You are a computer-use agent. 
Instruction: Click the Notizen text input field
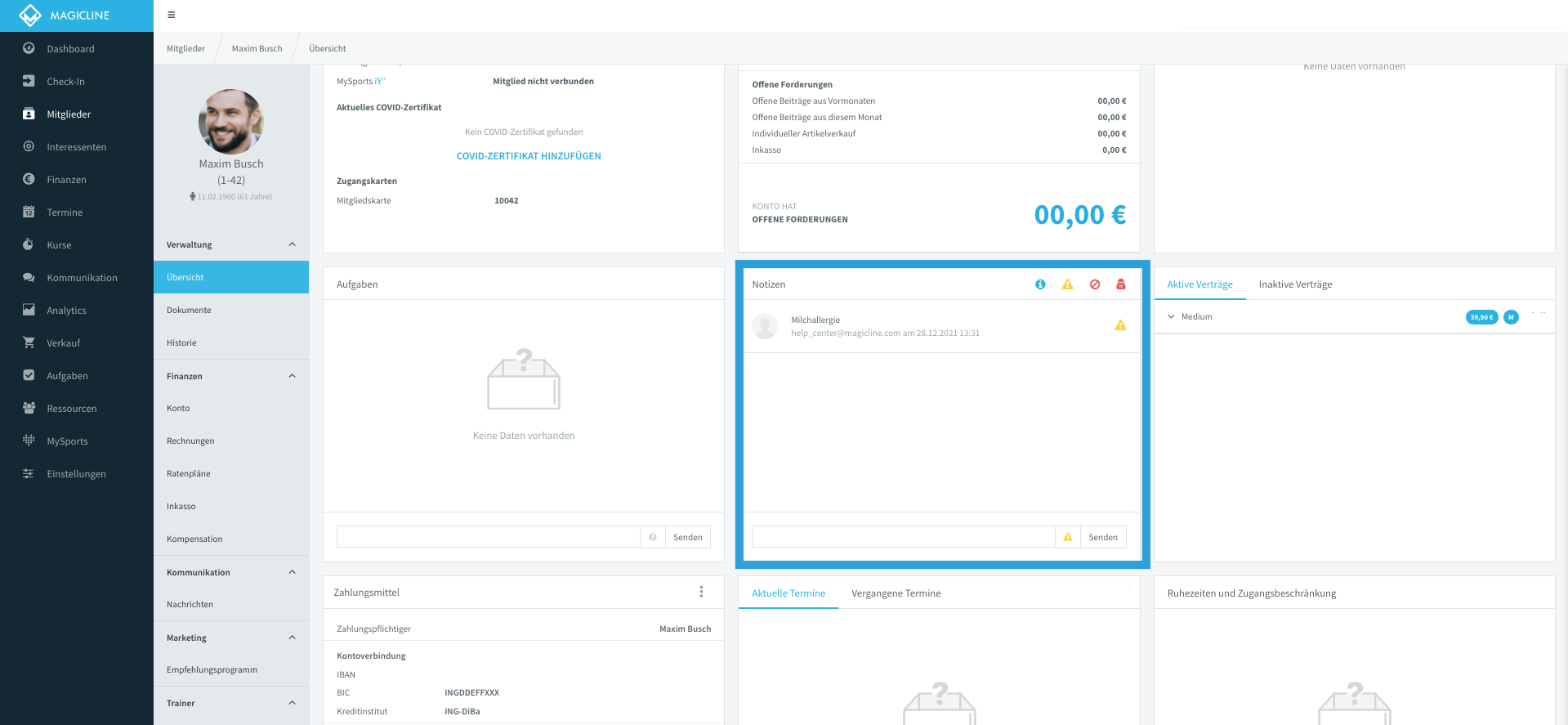click(x=903, y=537)
